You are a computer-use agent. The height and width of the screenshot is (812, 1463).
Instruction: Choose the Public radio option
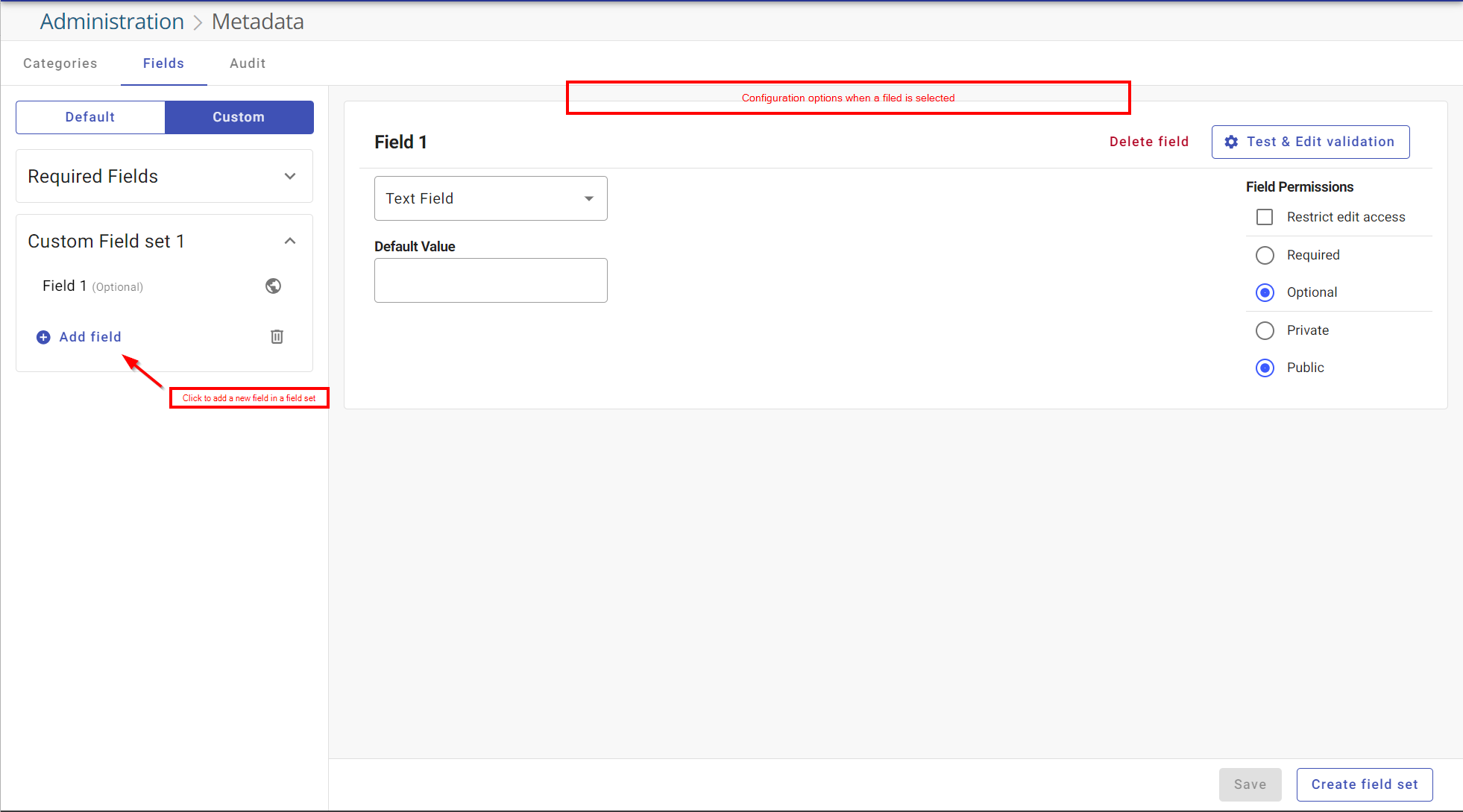tap(1265, 368)
